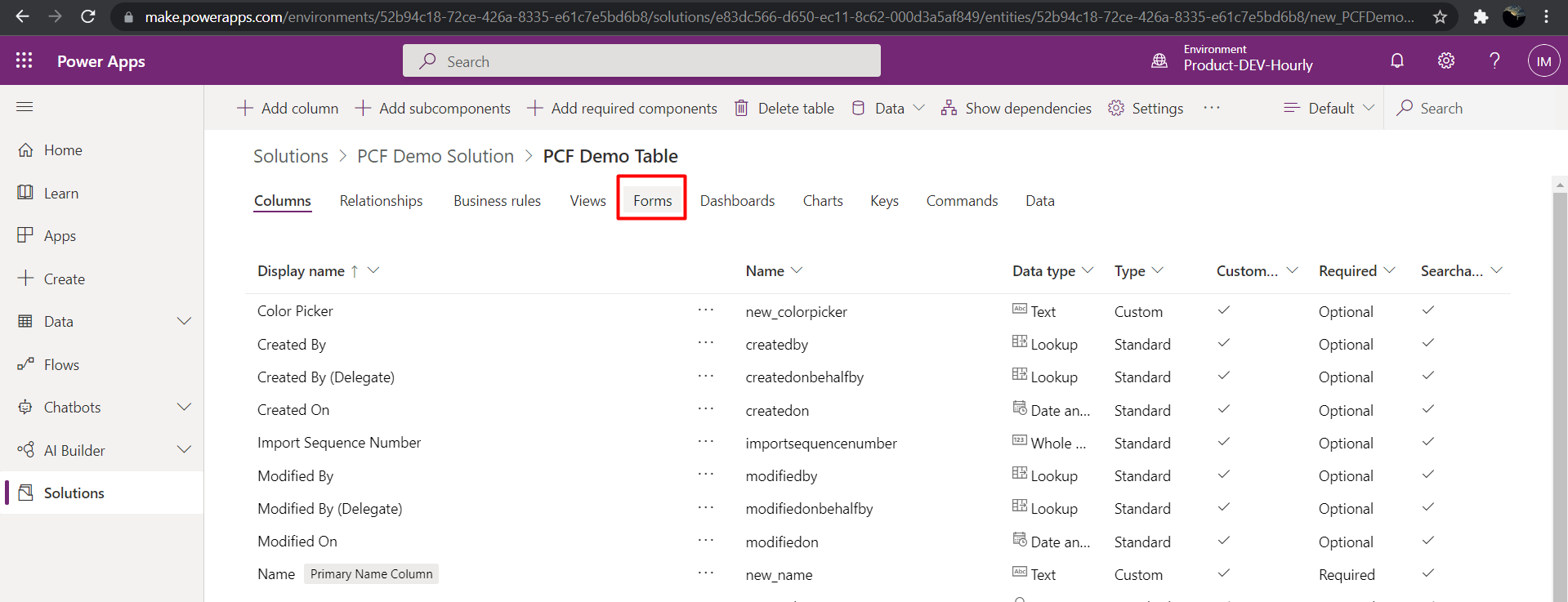Screen dimensions: 1568x602
Task: Collapse the left navigation hamburger menu
Action: point(25,107)
